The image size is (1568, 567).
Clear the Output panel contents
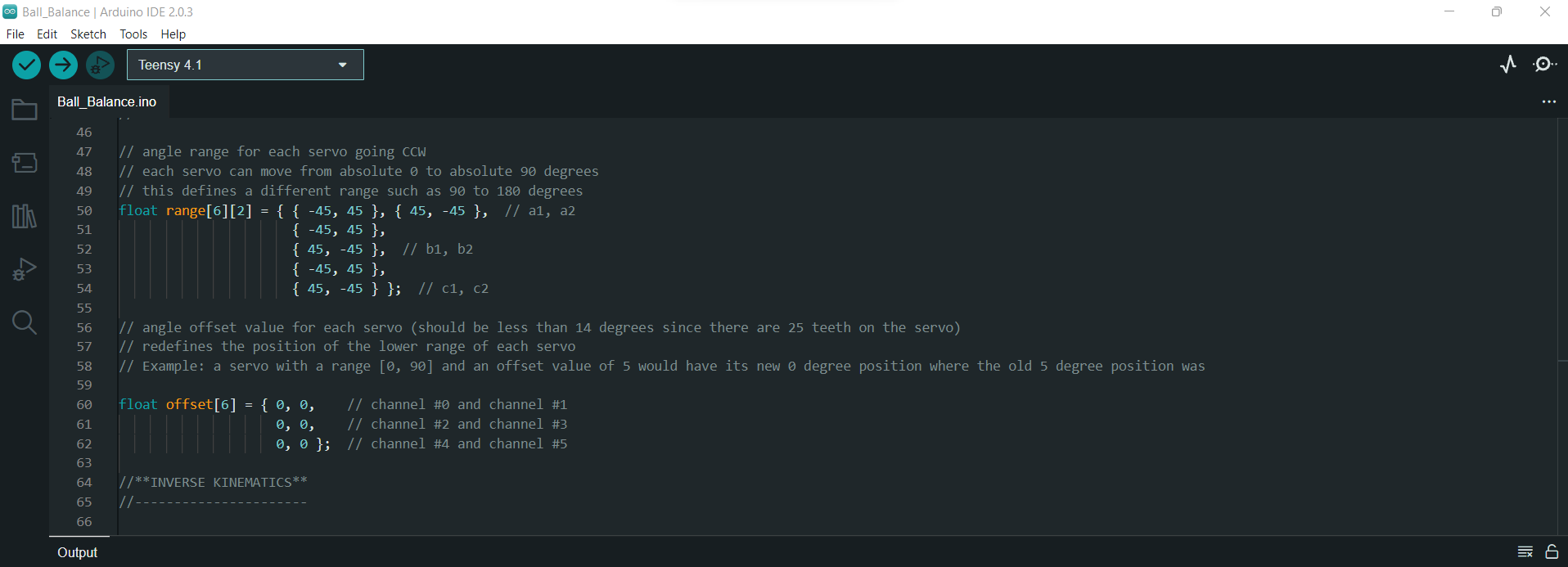tap(1524, 552)
